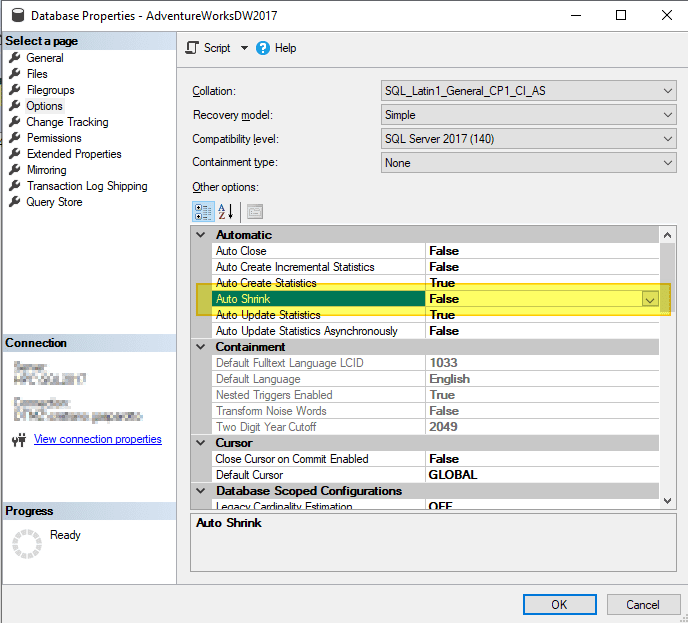Viewport: 688px width, 623px height.
Task: Select the Two Digit Year Cutoff row
Action: (x=435, y=427)
